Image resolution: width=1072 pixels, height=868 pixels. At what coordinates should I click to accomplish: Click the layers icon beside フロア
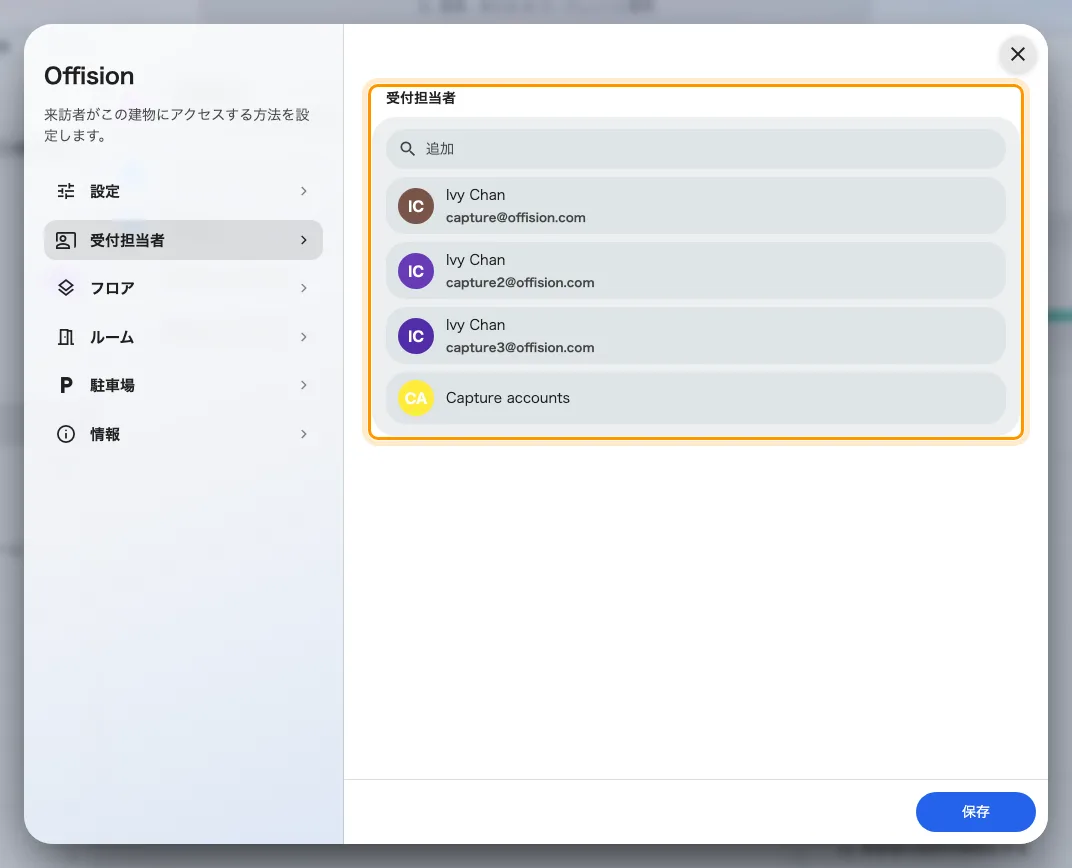[66, 288]
